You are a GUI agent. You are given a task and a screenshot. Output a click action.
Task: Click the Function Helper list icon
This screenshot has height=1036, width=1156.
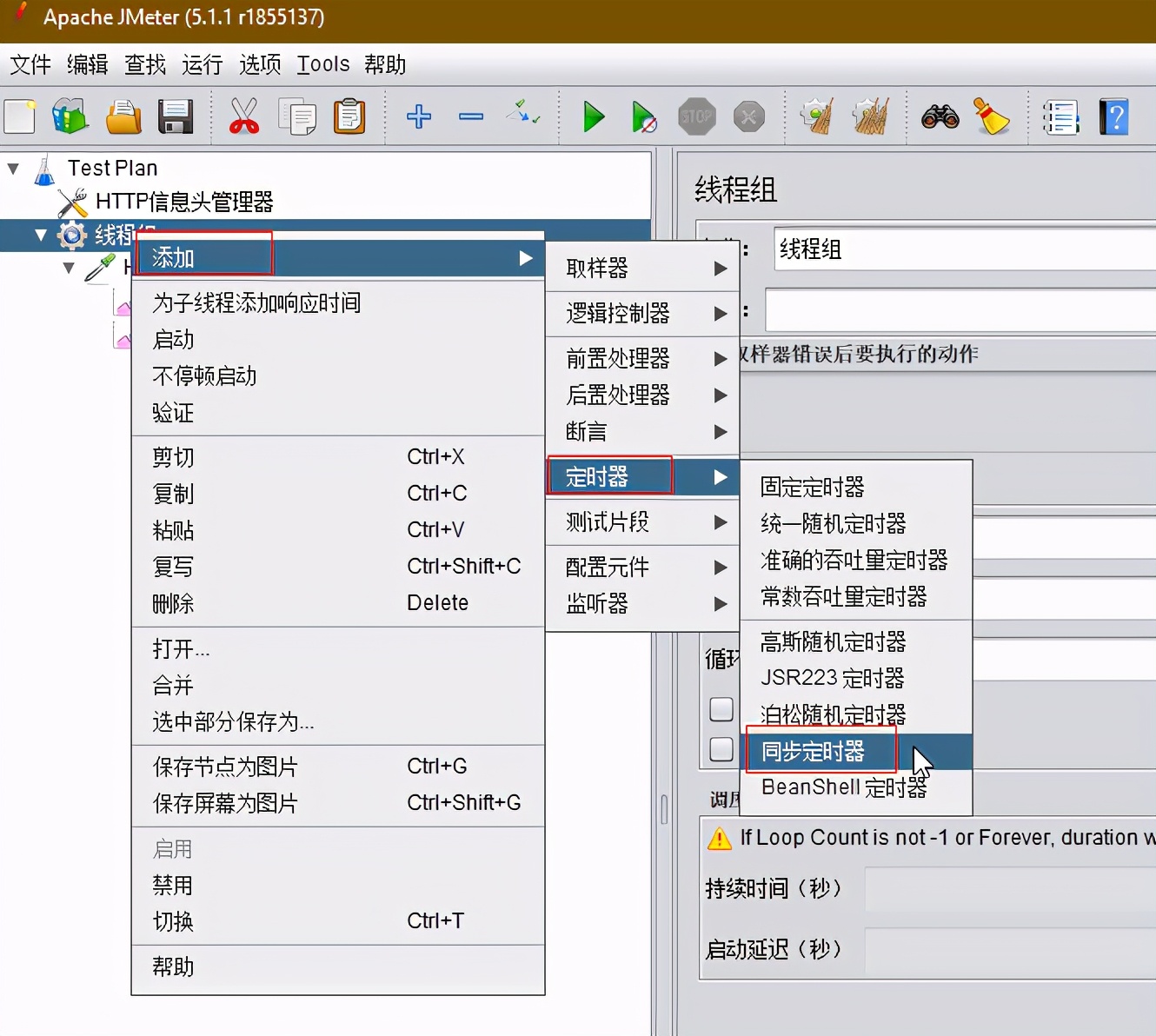pos(1061,116)
